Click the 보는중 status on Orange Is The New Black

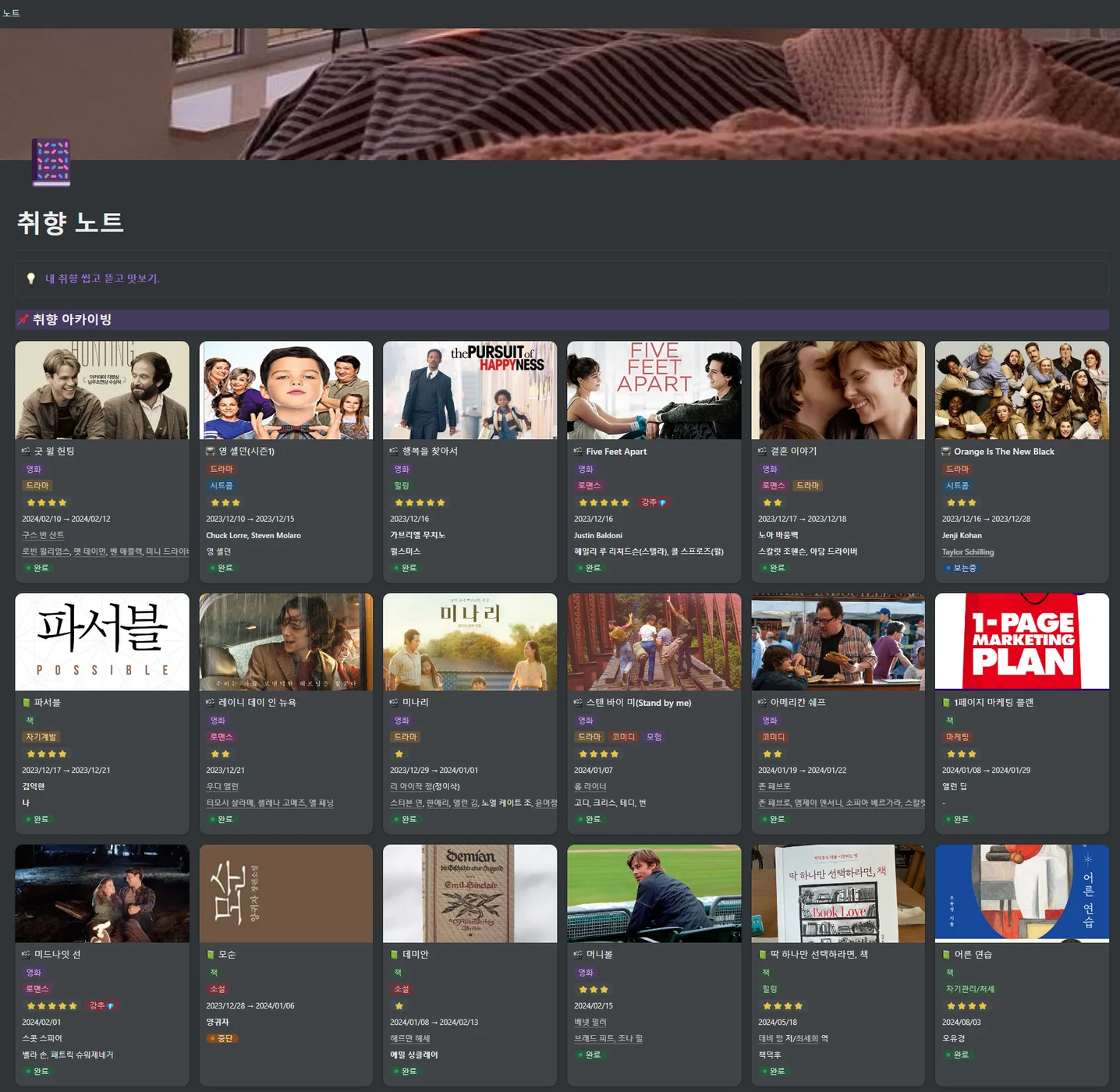(x=961, y=568)
